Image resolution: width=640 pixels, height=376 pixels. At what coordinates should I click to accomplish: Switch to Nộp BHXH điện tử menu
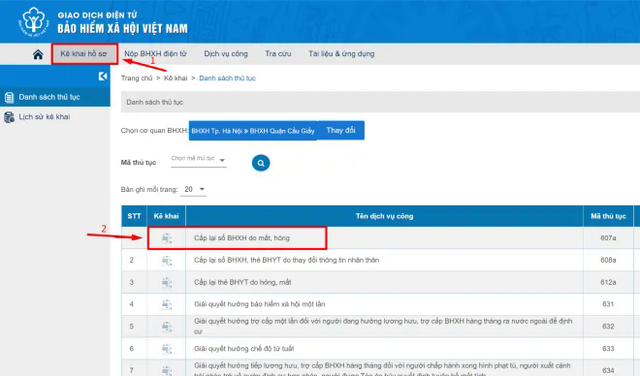(156, 54)
